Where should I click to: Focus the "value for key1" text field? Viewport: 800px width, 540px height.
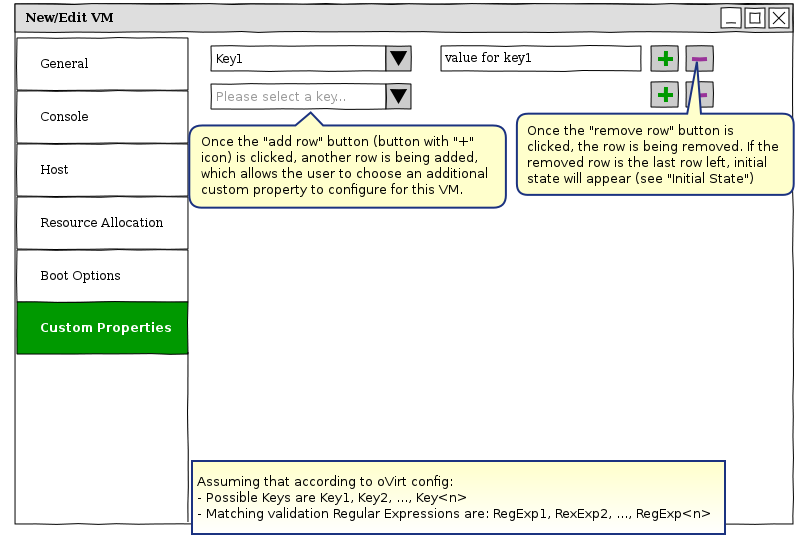pos(540,59)
